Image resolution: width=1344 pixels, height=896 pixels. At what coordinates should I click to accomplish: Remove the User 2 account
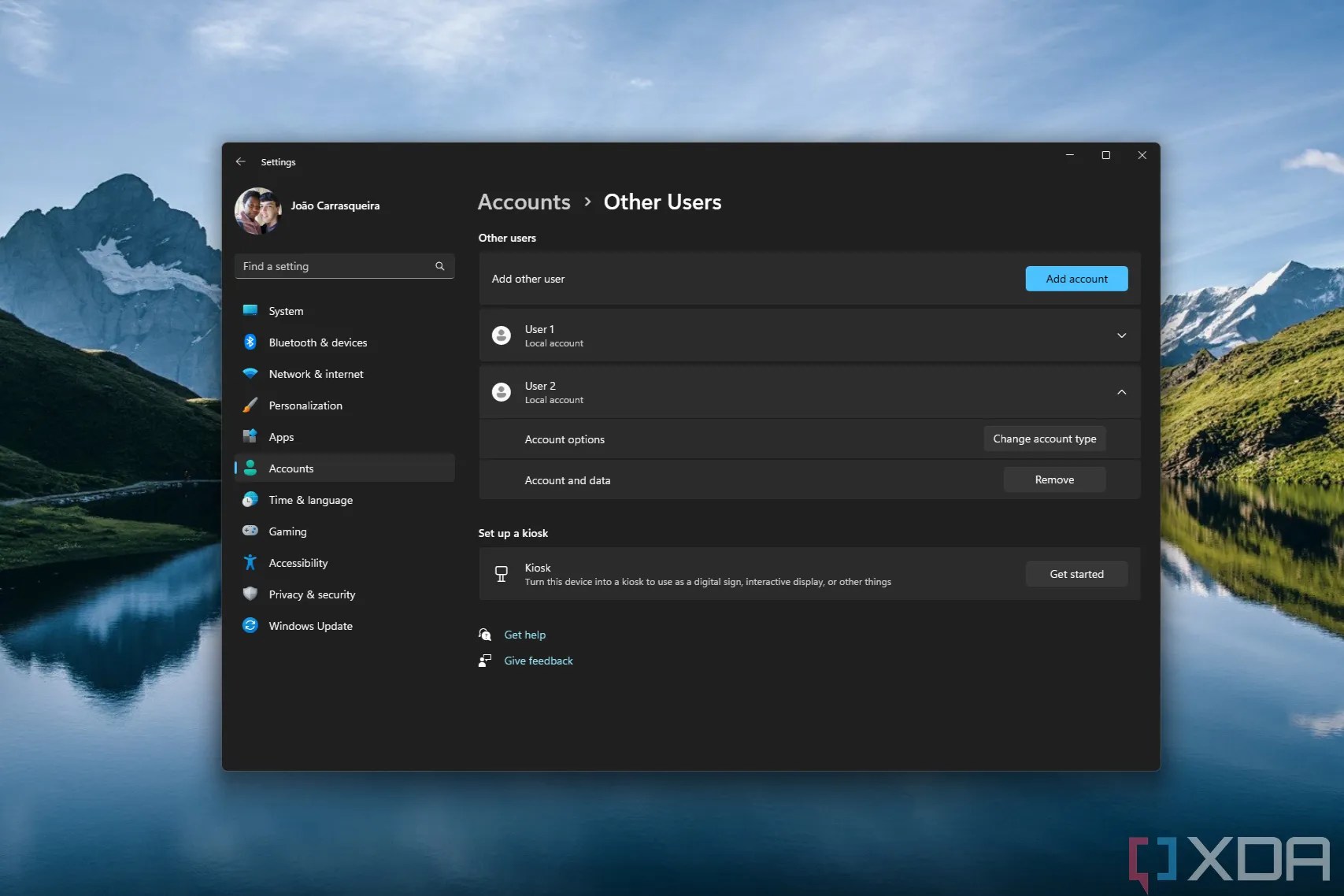(x=1054, y=479)
